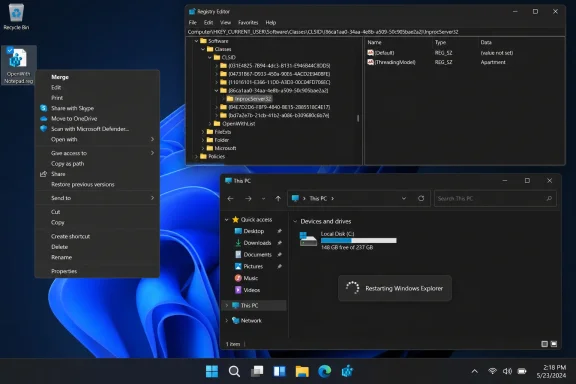This screenshot has width=576, height=384.
Task: Open the Wi-Fi network tray icon
Action: click(493, 371)
